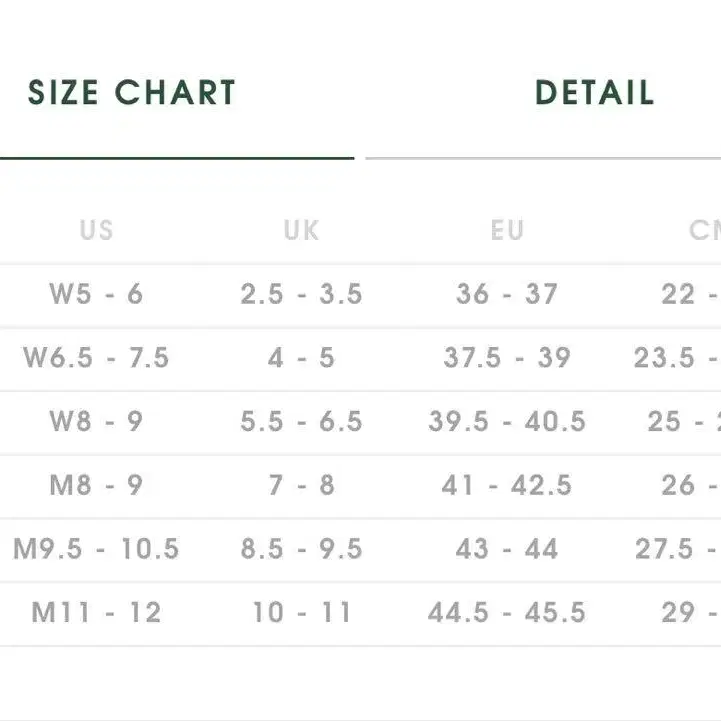Choose EU size 36 - 37 cell

507,293
